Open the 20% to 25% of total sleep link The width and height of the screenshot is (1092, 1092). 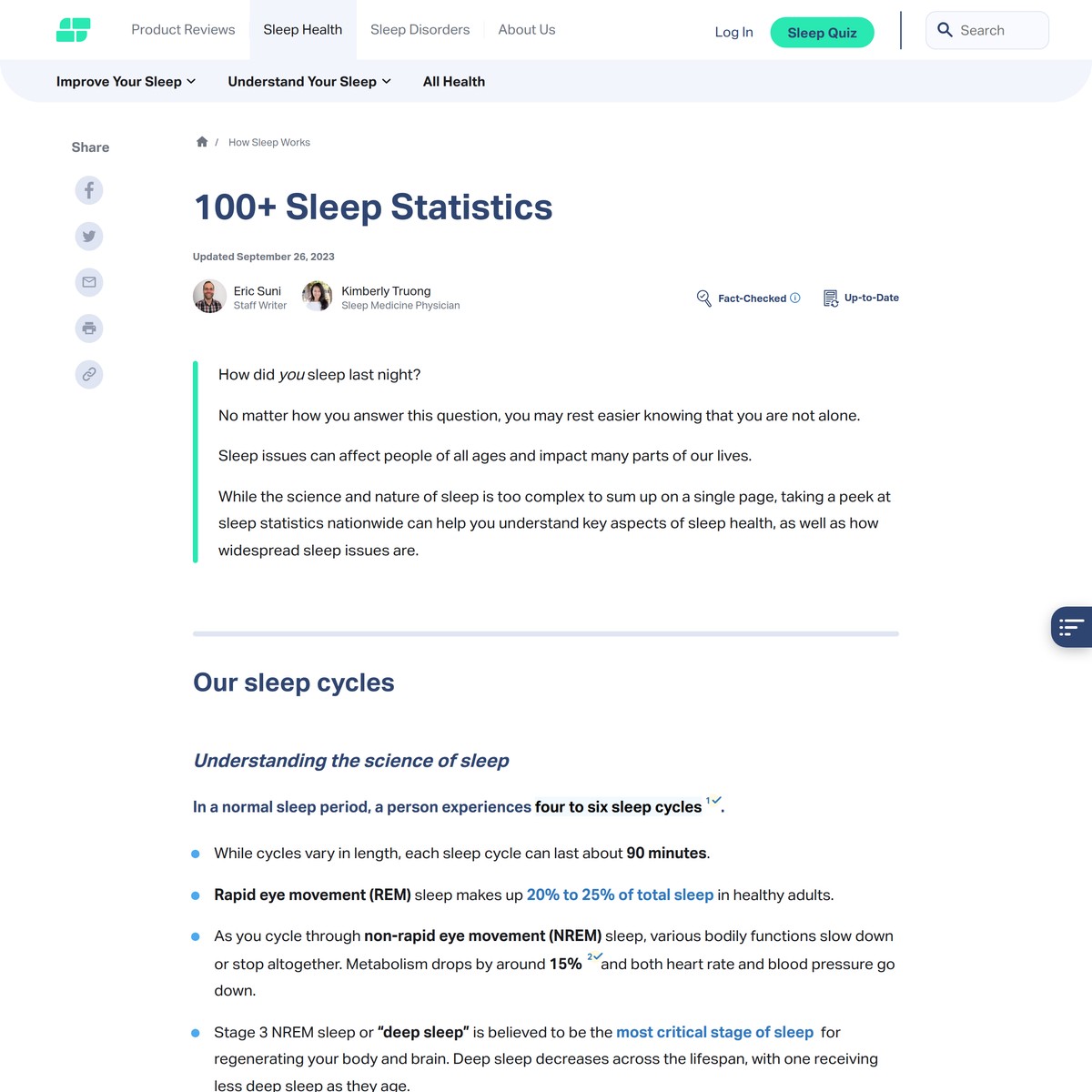(x=620, y=895)
